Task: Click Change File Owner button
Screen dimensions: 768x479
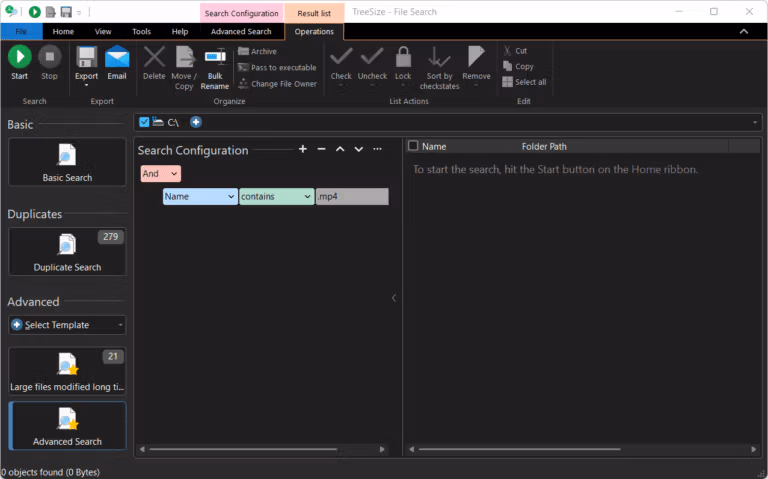Action: [x=277, y=84]
